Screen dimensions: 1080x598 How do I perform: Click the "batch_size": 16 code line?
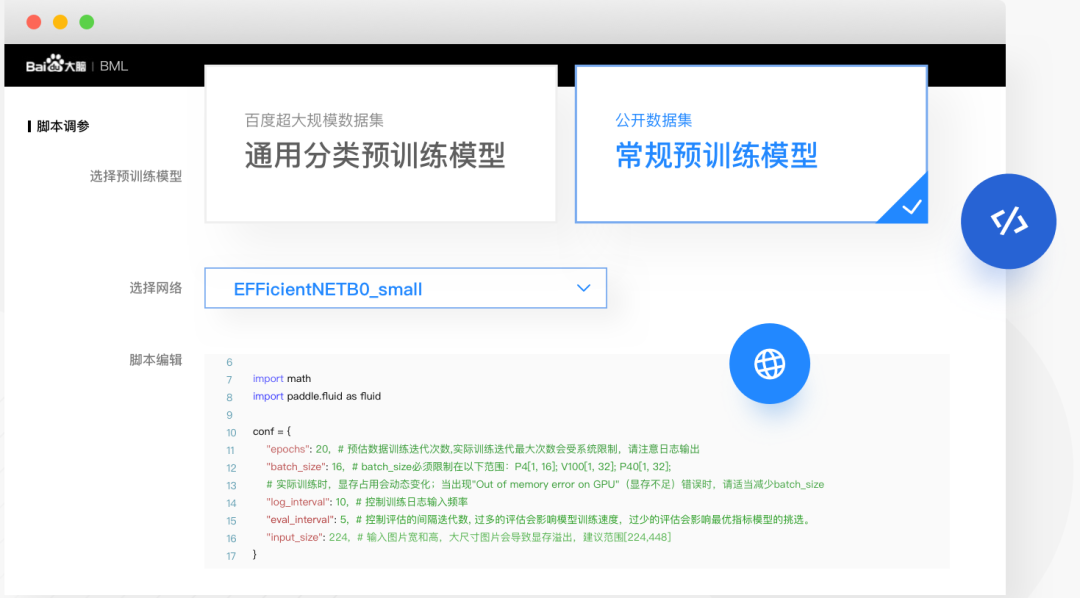(468, 466)
